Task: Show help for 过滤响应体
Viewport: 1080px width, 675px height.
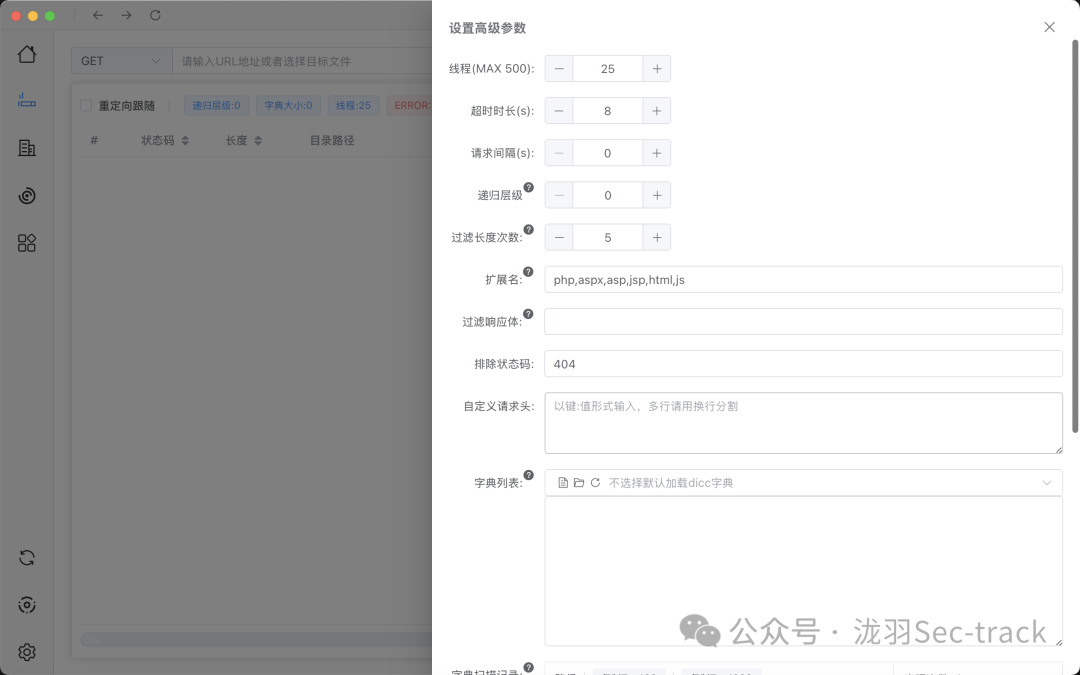Action: point(528,314)
